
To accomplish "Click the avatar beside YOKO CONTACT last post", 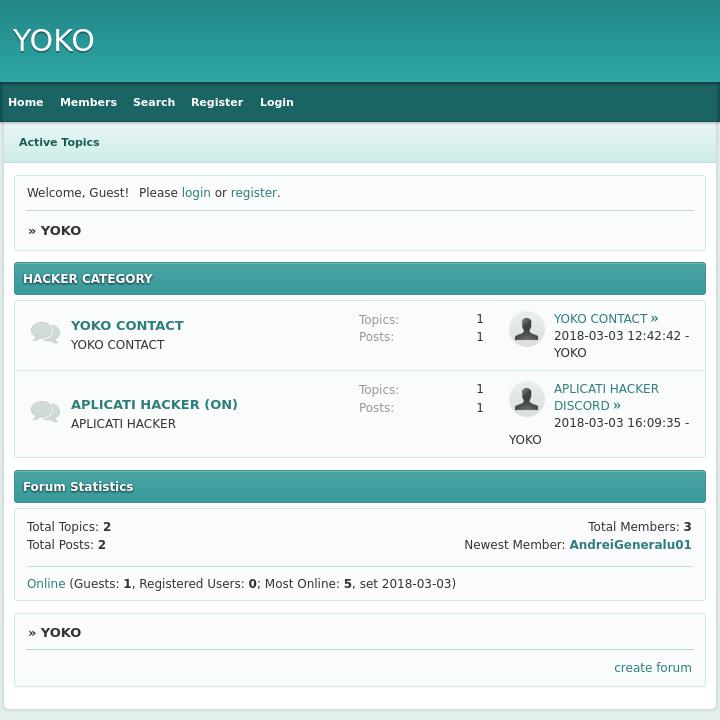I will tap(526, 329).
